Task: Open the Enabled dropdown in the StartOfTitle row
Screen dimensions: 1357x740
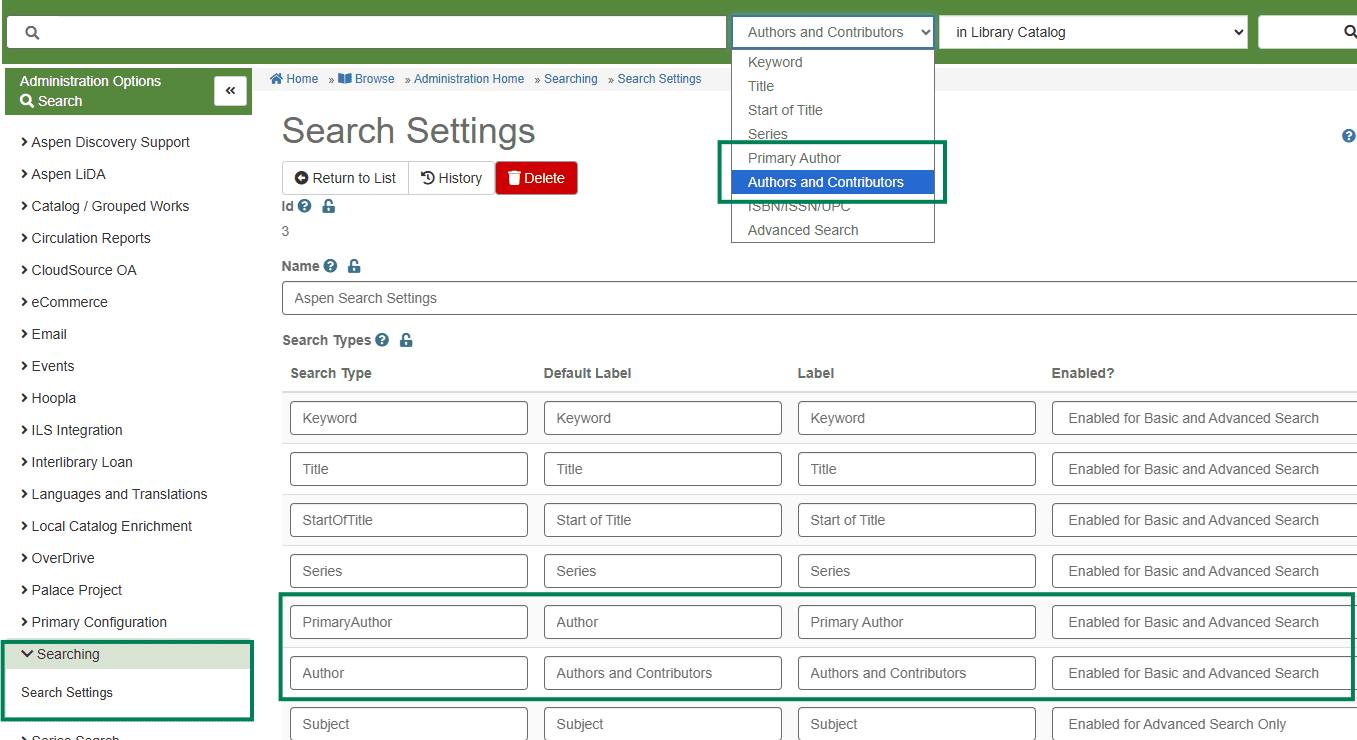Action: 1204,520
